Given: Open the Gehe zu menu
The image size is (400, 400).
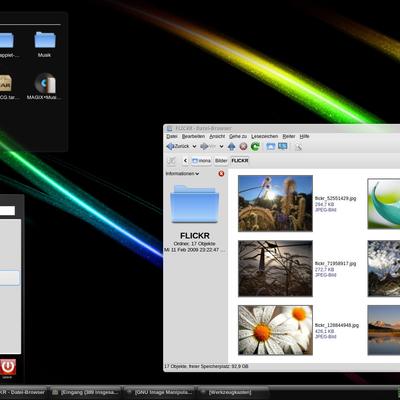Looking at the screenshot, I should pyautogui.click(x=238, y=136).
